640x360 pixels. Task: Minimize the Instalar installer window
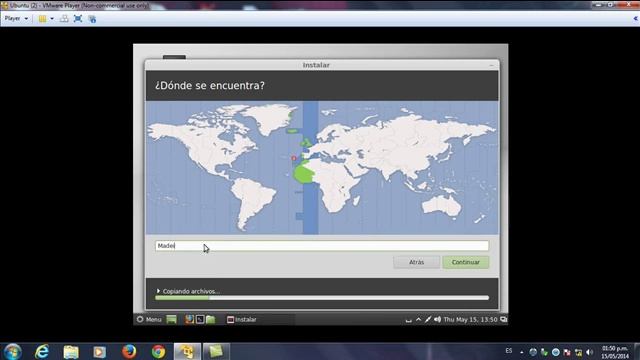(x=491, y=65)
